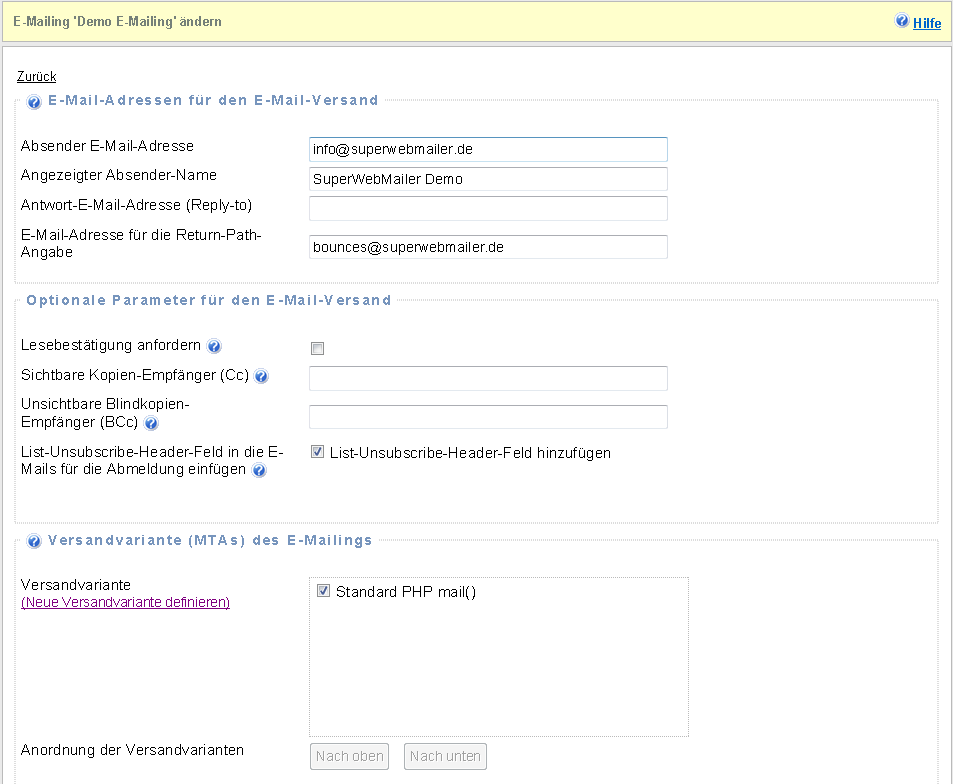Enable the Lesebestätigung anfordern checkbox
Screen dimensions: 953x784
click(x=318, y=348)
